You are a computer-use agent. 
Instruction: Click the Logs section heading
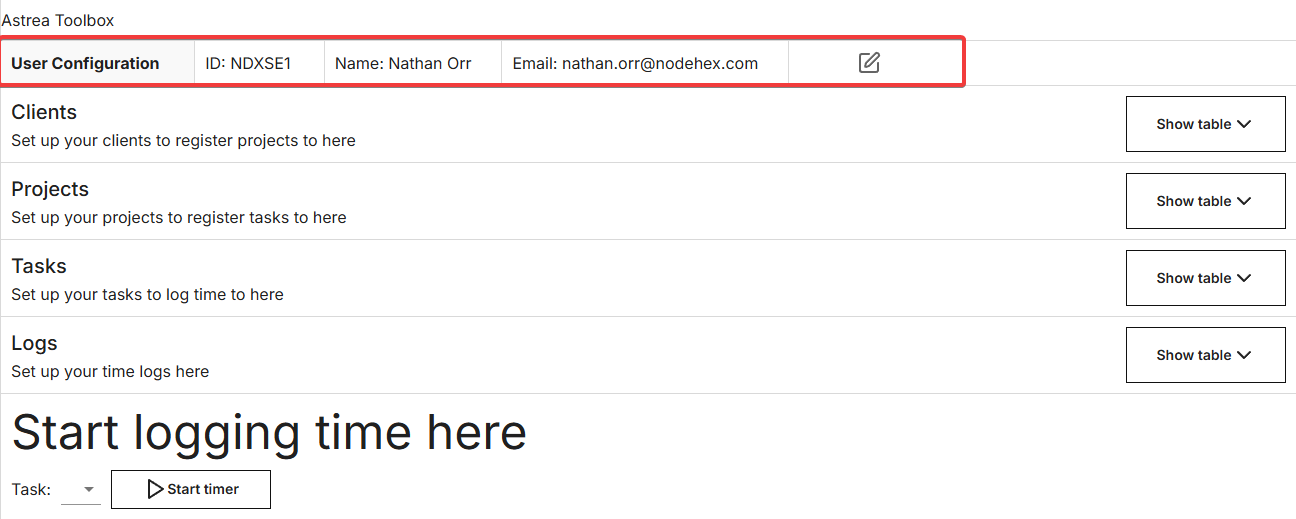coord(34,343)
